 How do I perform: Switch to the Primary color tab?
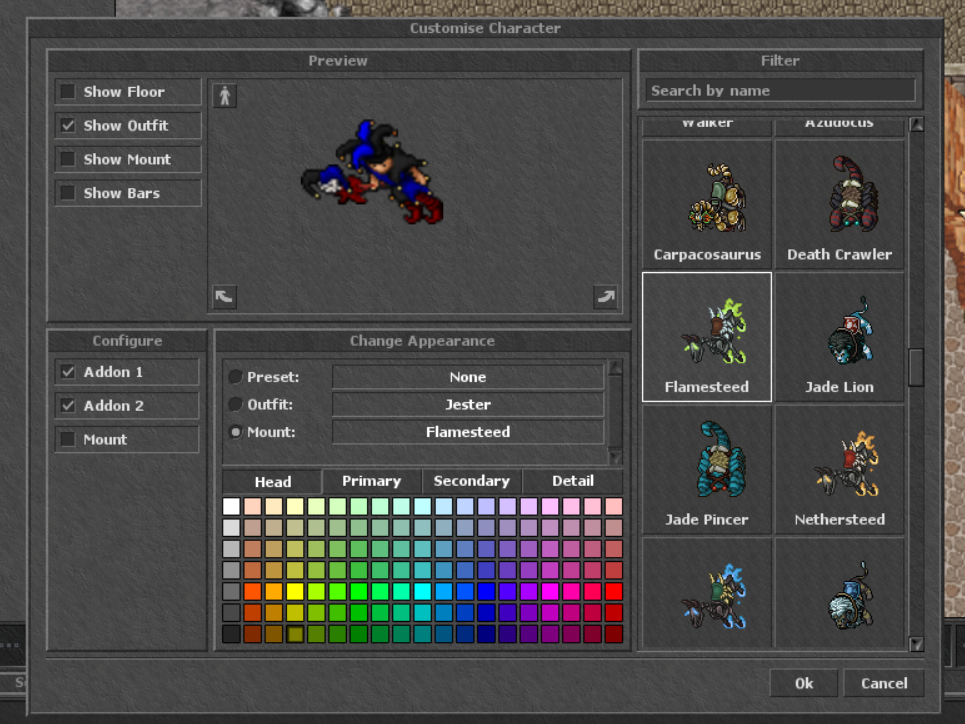tap(372, 481)
